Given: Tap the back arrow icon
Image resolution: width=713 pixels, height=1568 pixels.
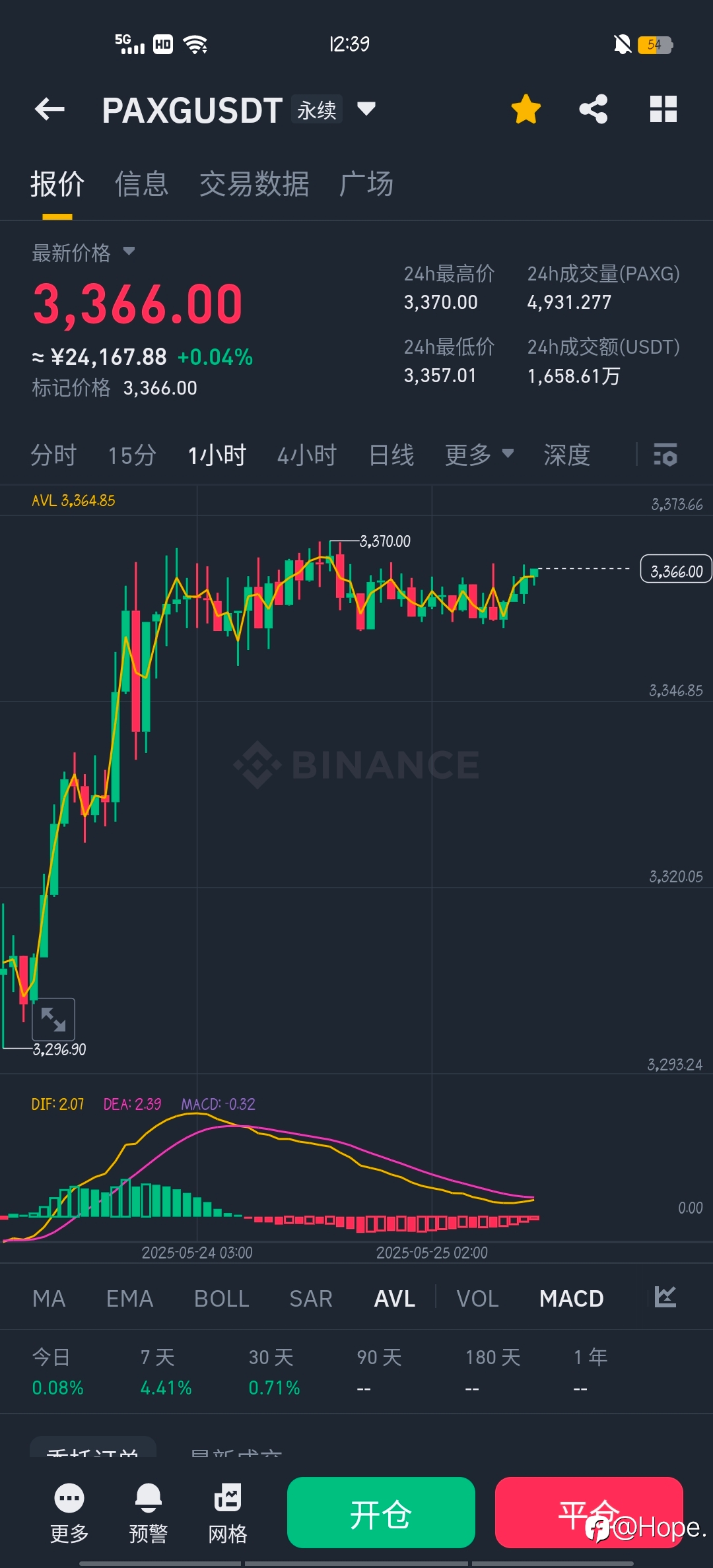Looking at the screenshot, I should click(x=50, y=110).
